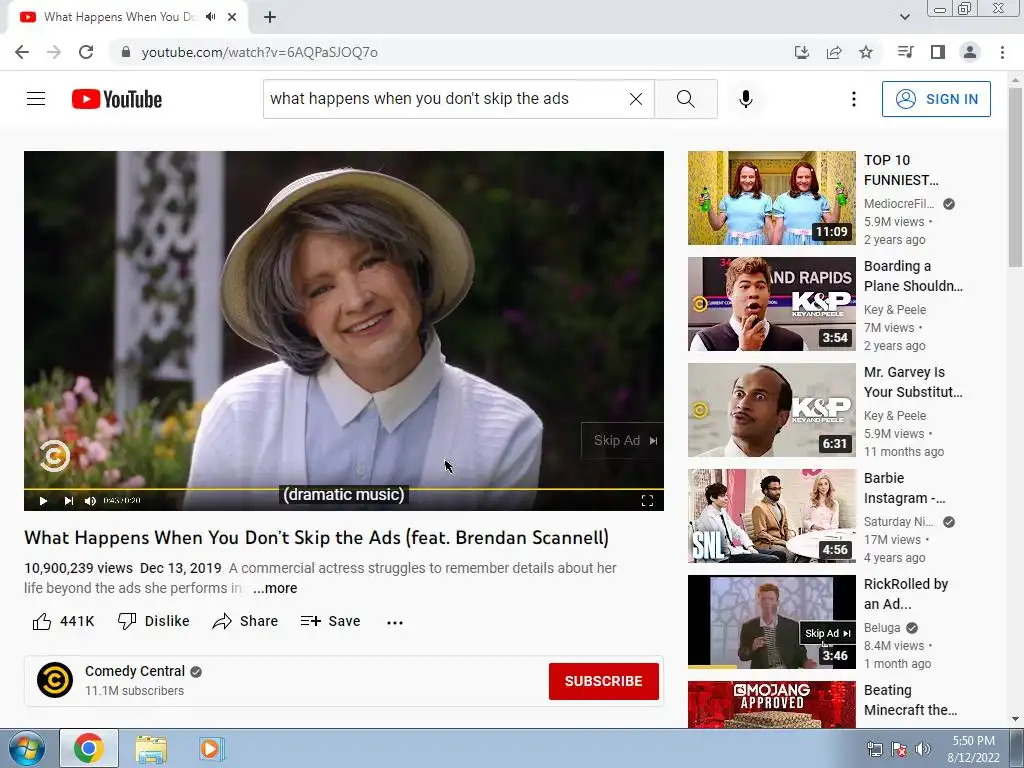The image size is (1024, 768).
Task: Select the What Happens When You tab
Action: 127,17
